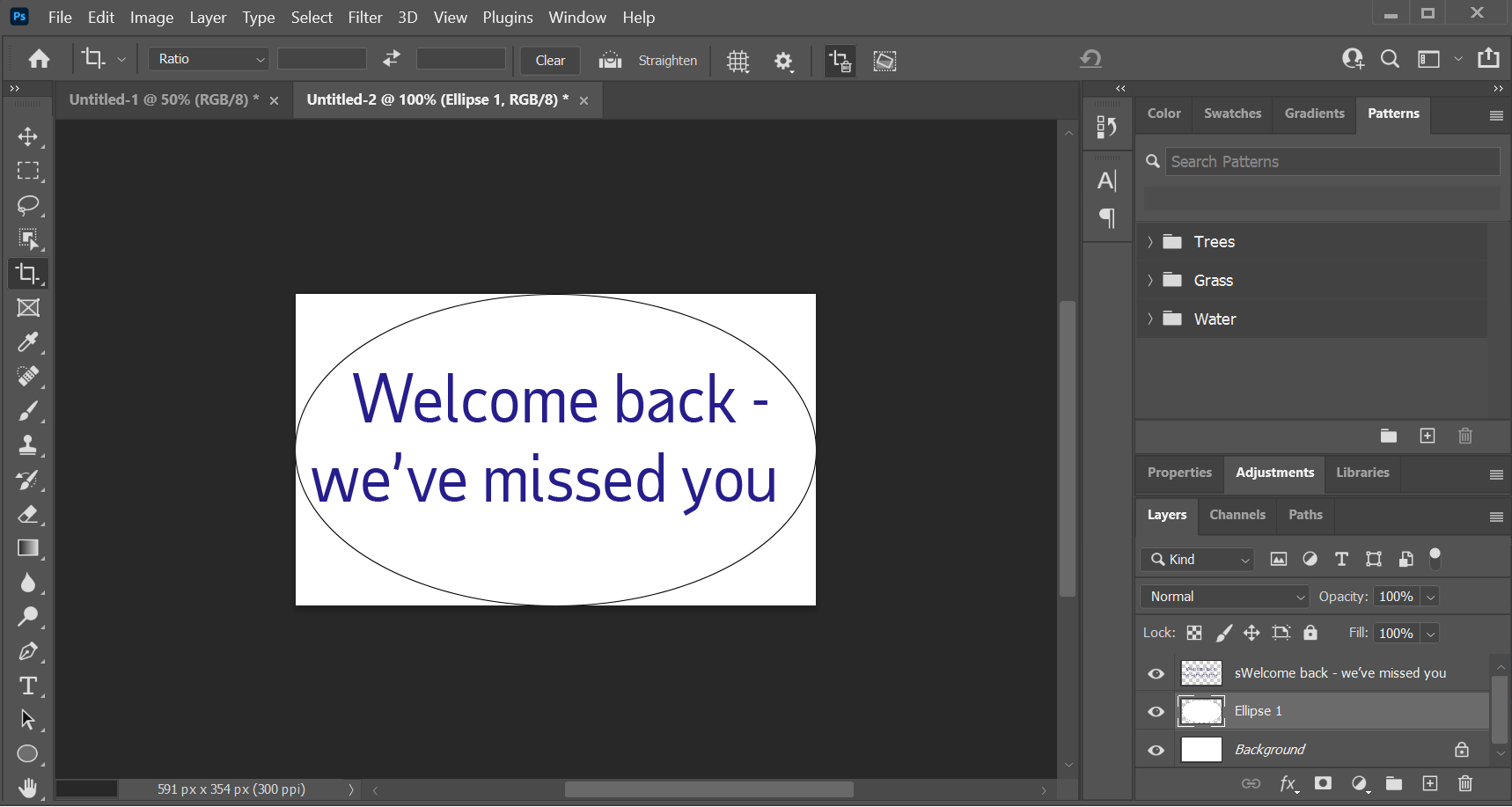Viewport: 1512px width, 807px height.
Task: Open the Normal blending mode dropdown
Action: (1223, 596)
